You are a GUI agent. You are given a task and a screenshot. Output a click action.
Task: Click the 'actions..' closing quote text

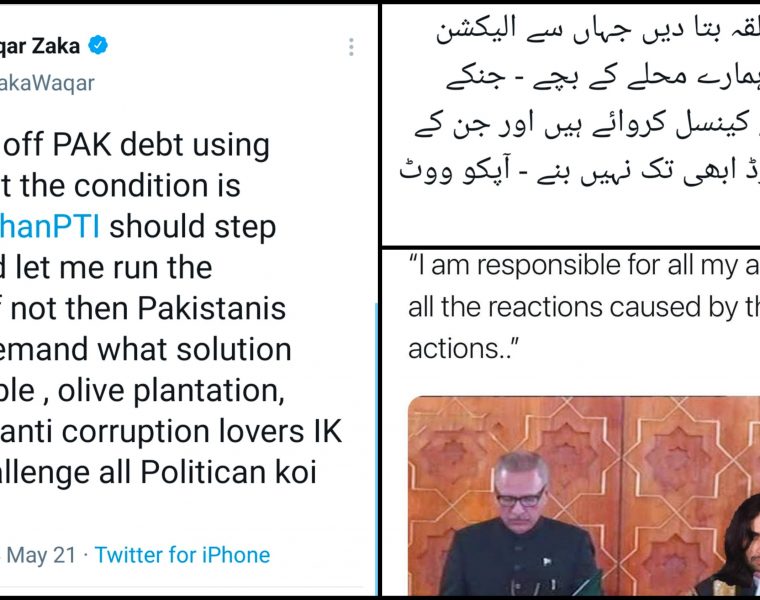[463, 348]
